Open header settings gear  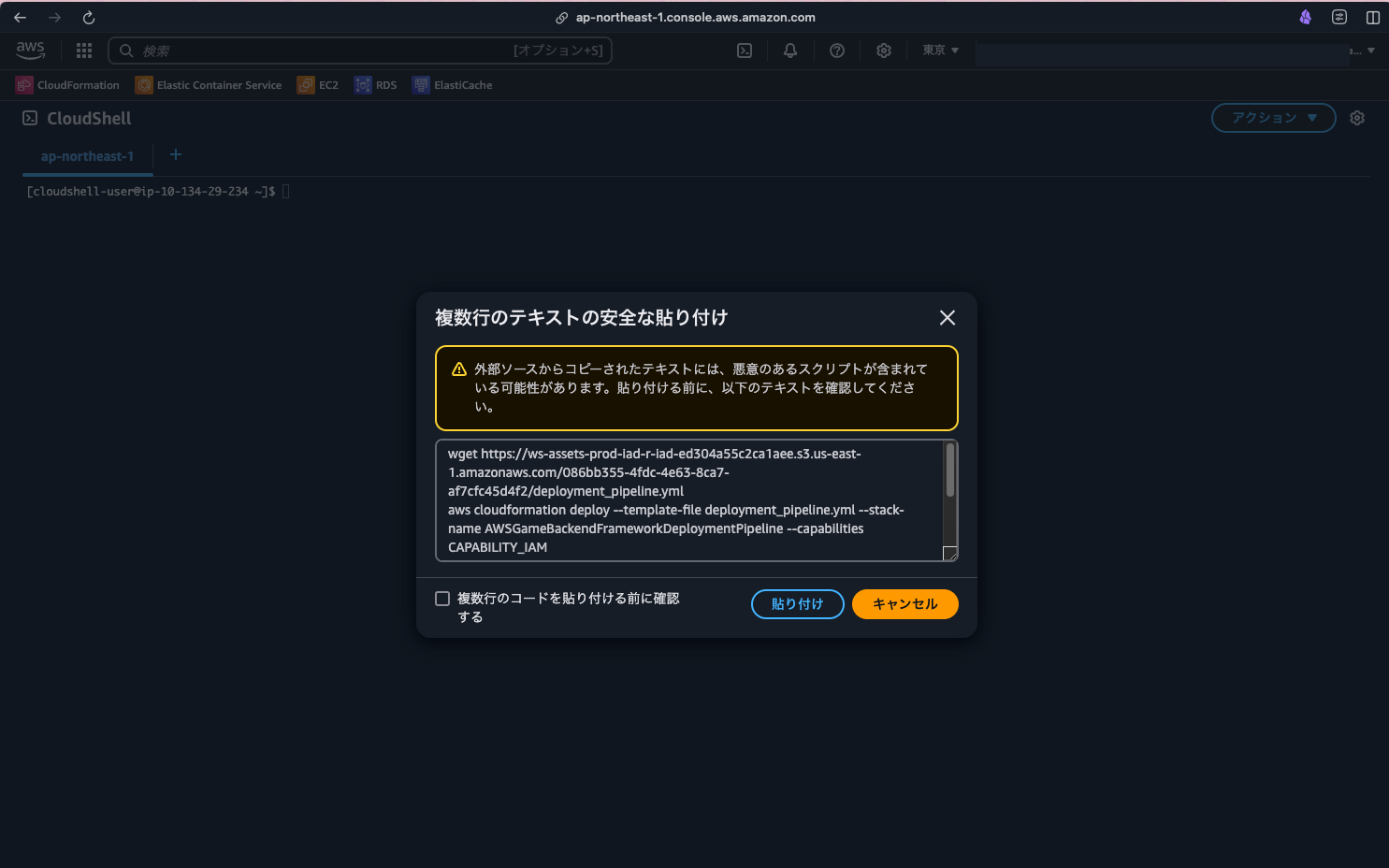click(884, 51)
